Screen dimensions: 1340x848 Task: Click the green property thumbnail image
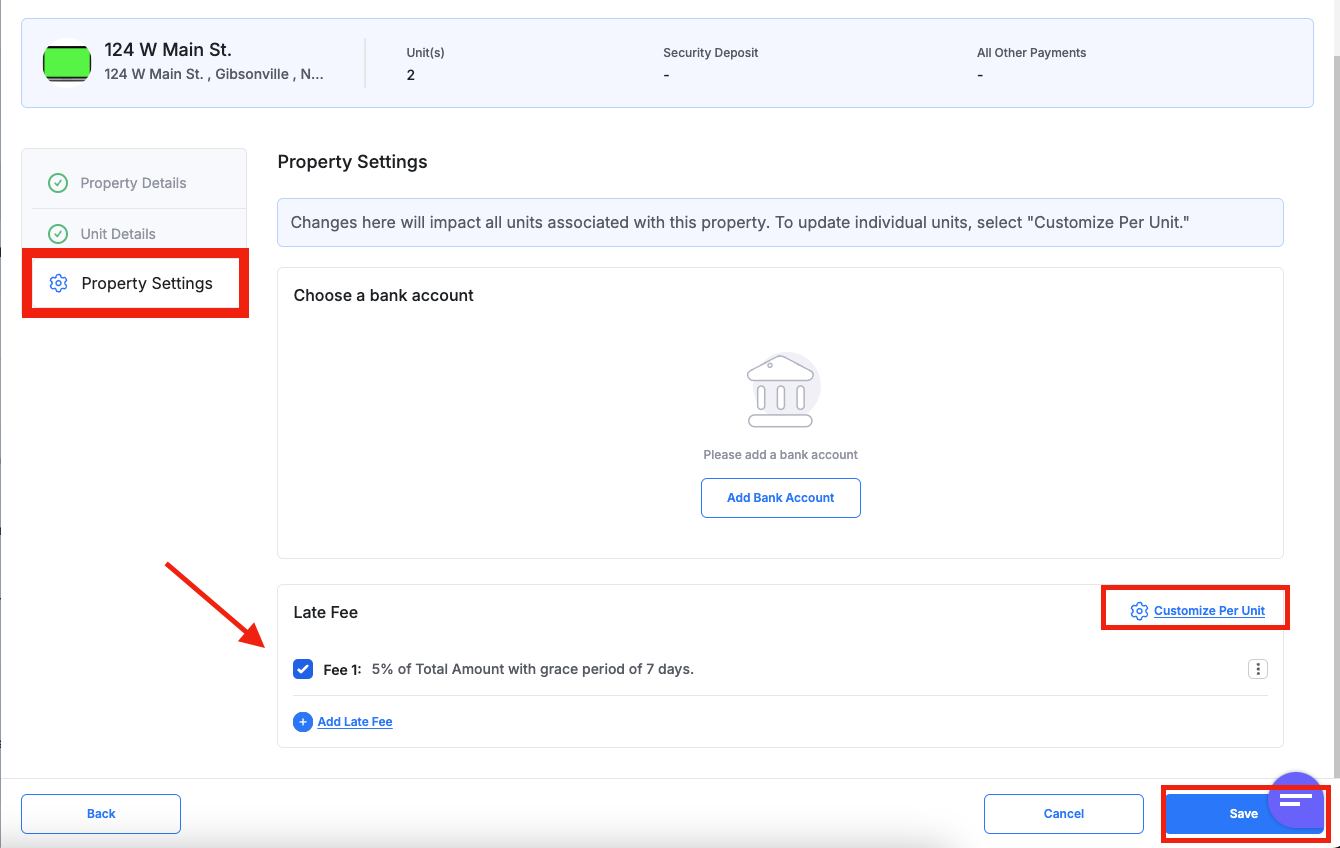pyautogui.click(x=67, y=63)
